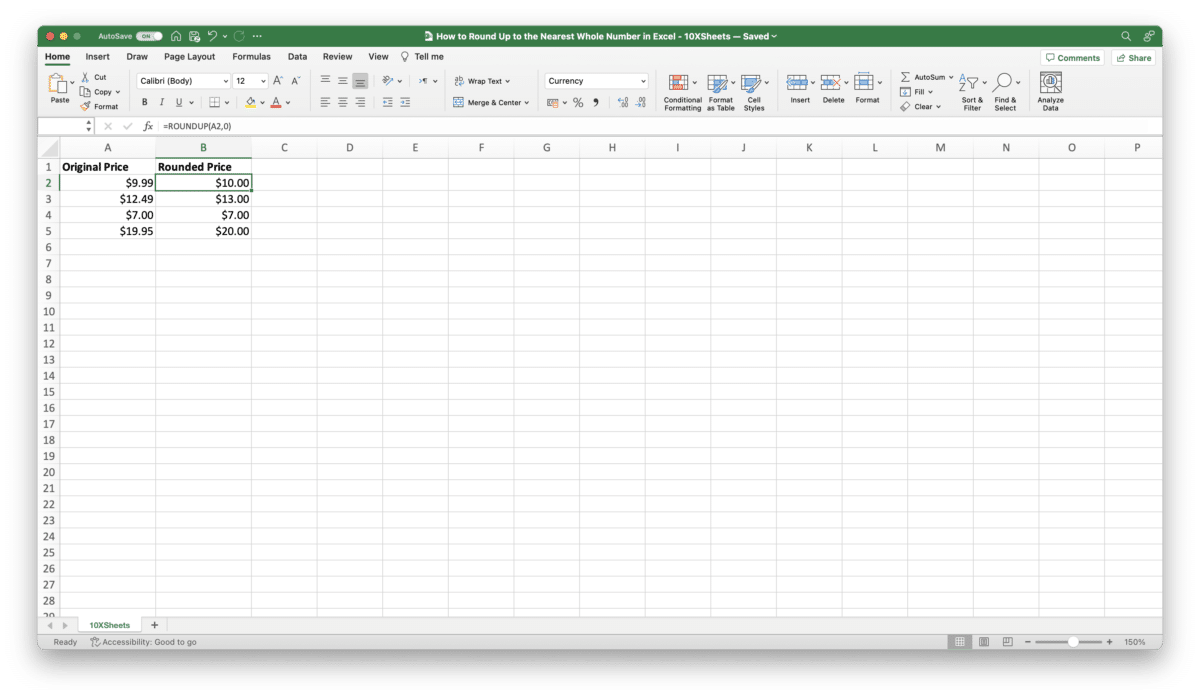The width and height of the screenshot is (1200, 699).
Task: Apply Percent Style formatting
Action: (x=578, y=102)
